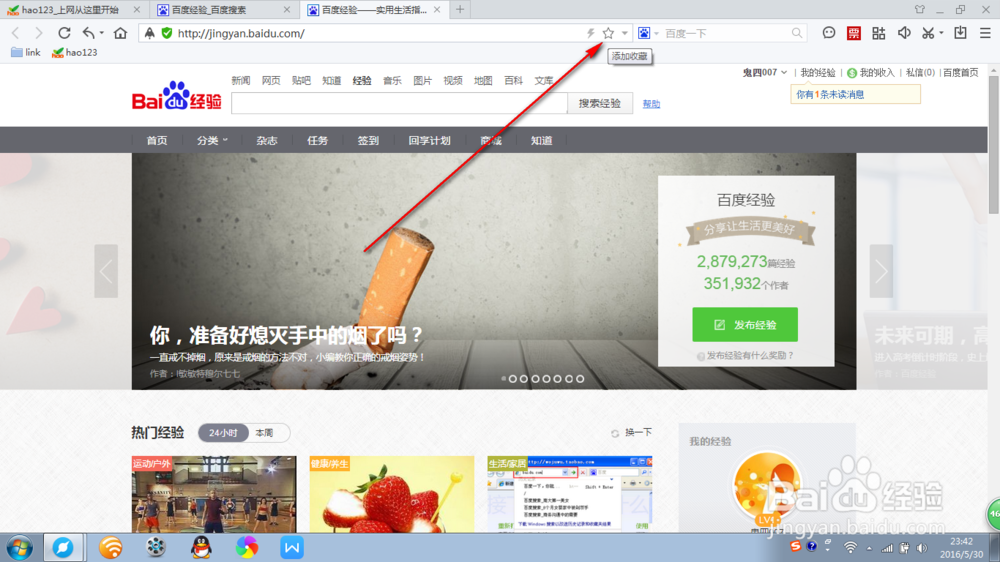Open the link bookmarks folder
The image size is (1000, 562).
[26, 52]
